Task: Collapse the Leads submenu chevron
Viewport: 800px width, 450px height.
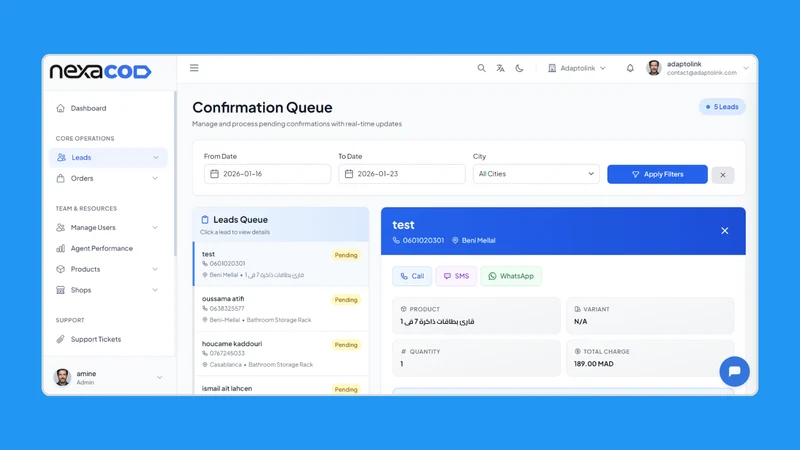Action: [x=156, y=158]
